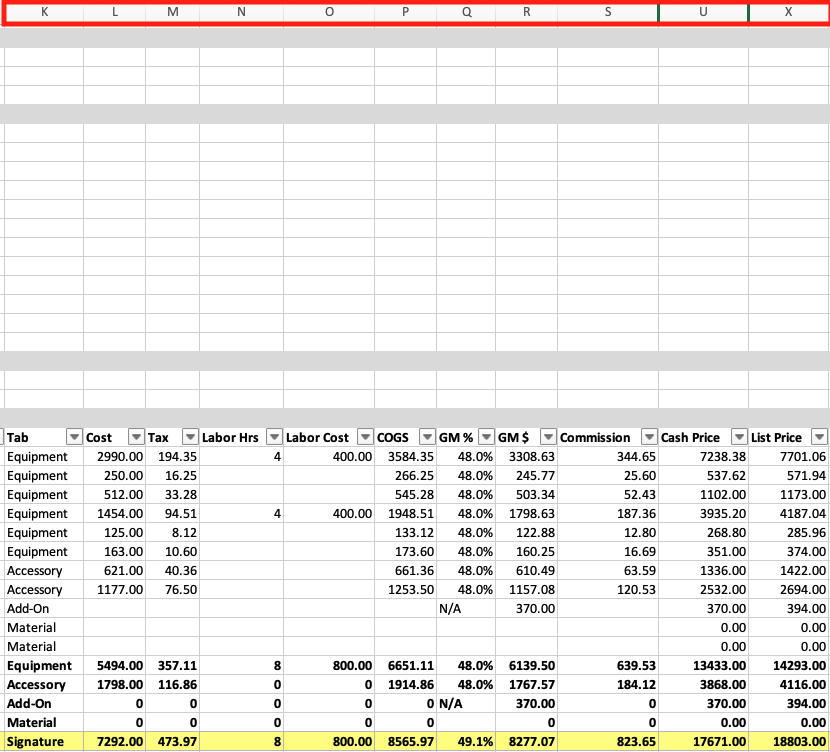830x752 pixels.
Task: Click Signature COGS 8565.97
Action: (x=411, y=742)
